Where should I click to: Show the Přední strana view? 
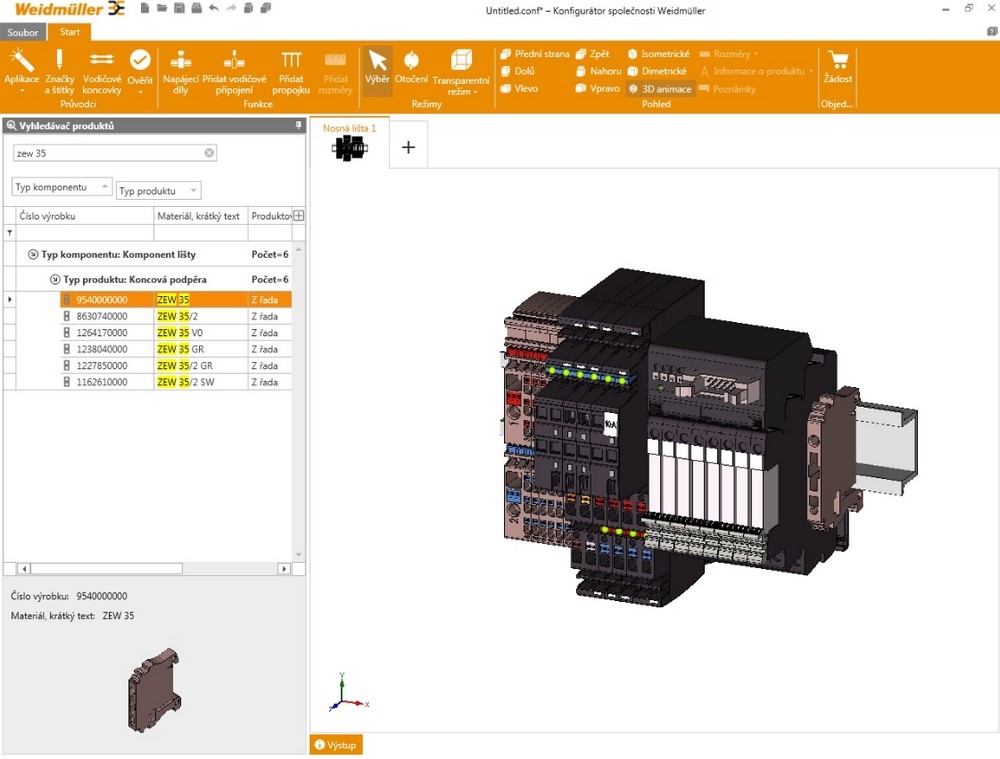click(534, 54)
